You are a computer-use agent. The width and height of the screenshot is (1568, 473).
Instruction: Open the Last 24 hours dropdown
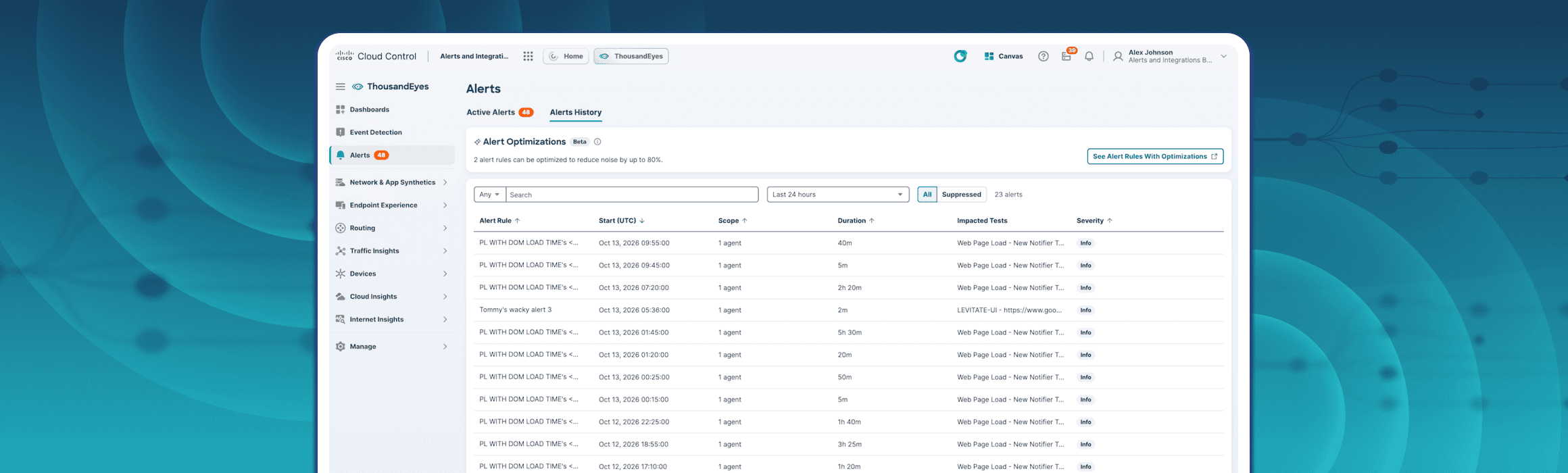click(x=838, y=195)
